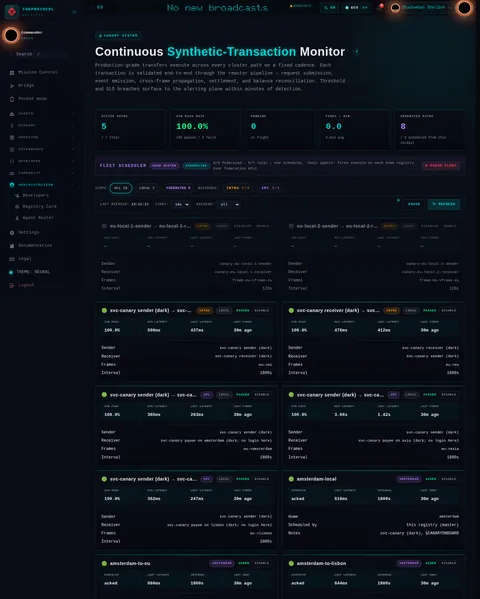Enable the eu-local-2-sender path
Viewport: 480px width, 599px height.
coord(449,226)
